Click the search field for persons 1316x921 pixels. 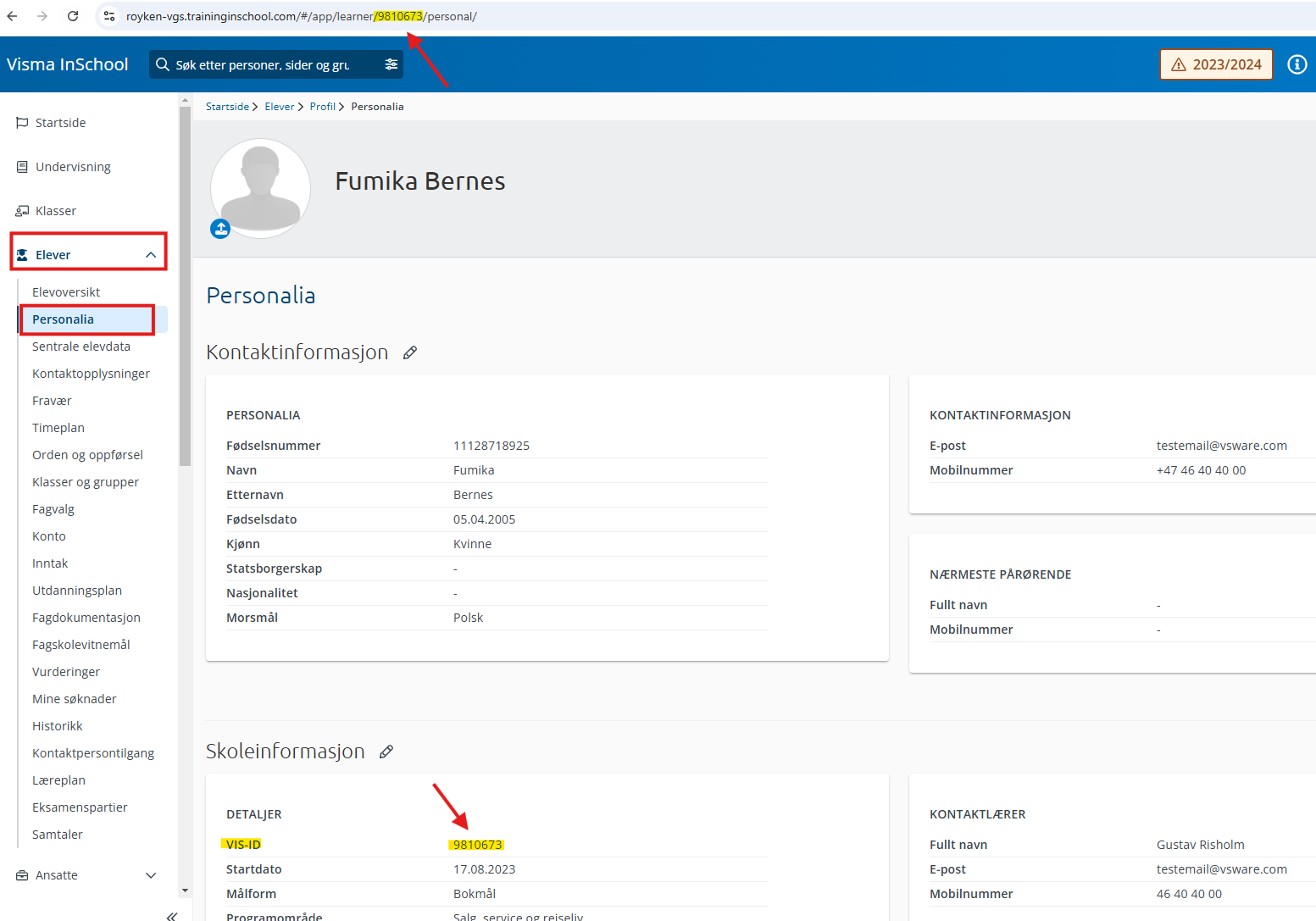click(263, 64)
